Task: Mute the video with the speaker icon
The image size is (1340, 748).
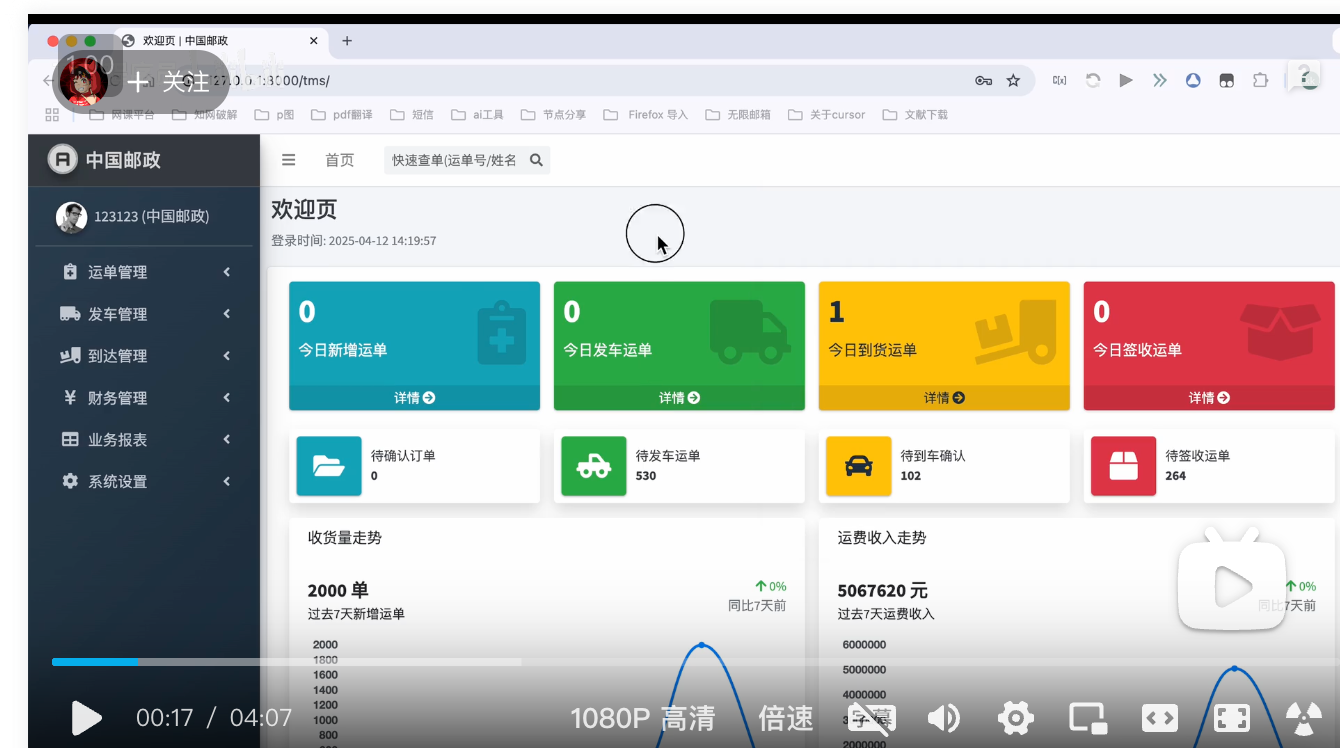Action: click(x=943, y=718)
